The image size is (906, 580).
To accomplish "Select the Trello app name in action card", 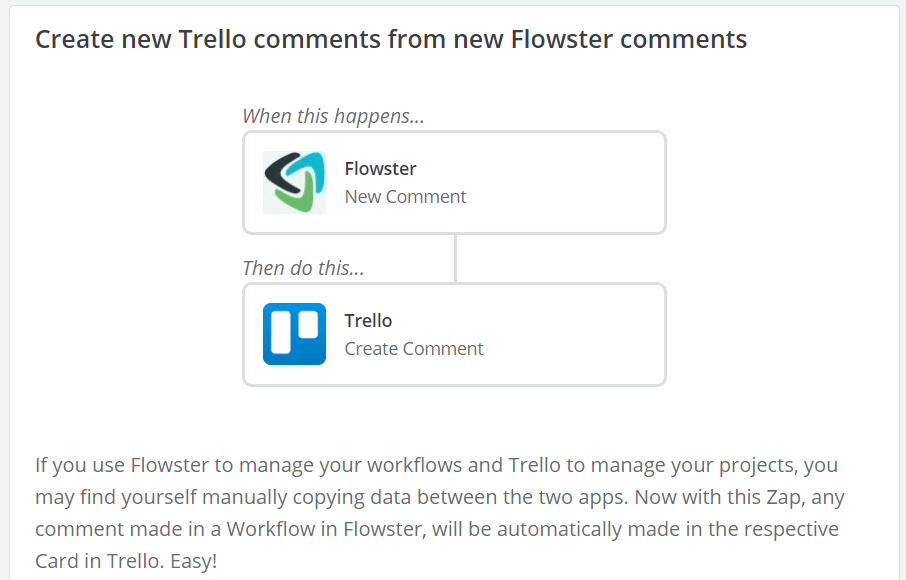I will (368, 321).
